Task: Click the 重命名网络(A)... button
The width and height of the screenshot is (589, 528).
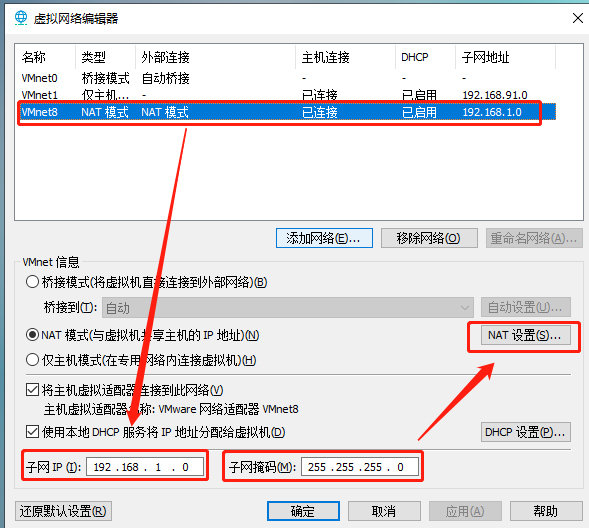Action: tap(534, 238)
